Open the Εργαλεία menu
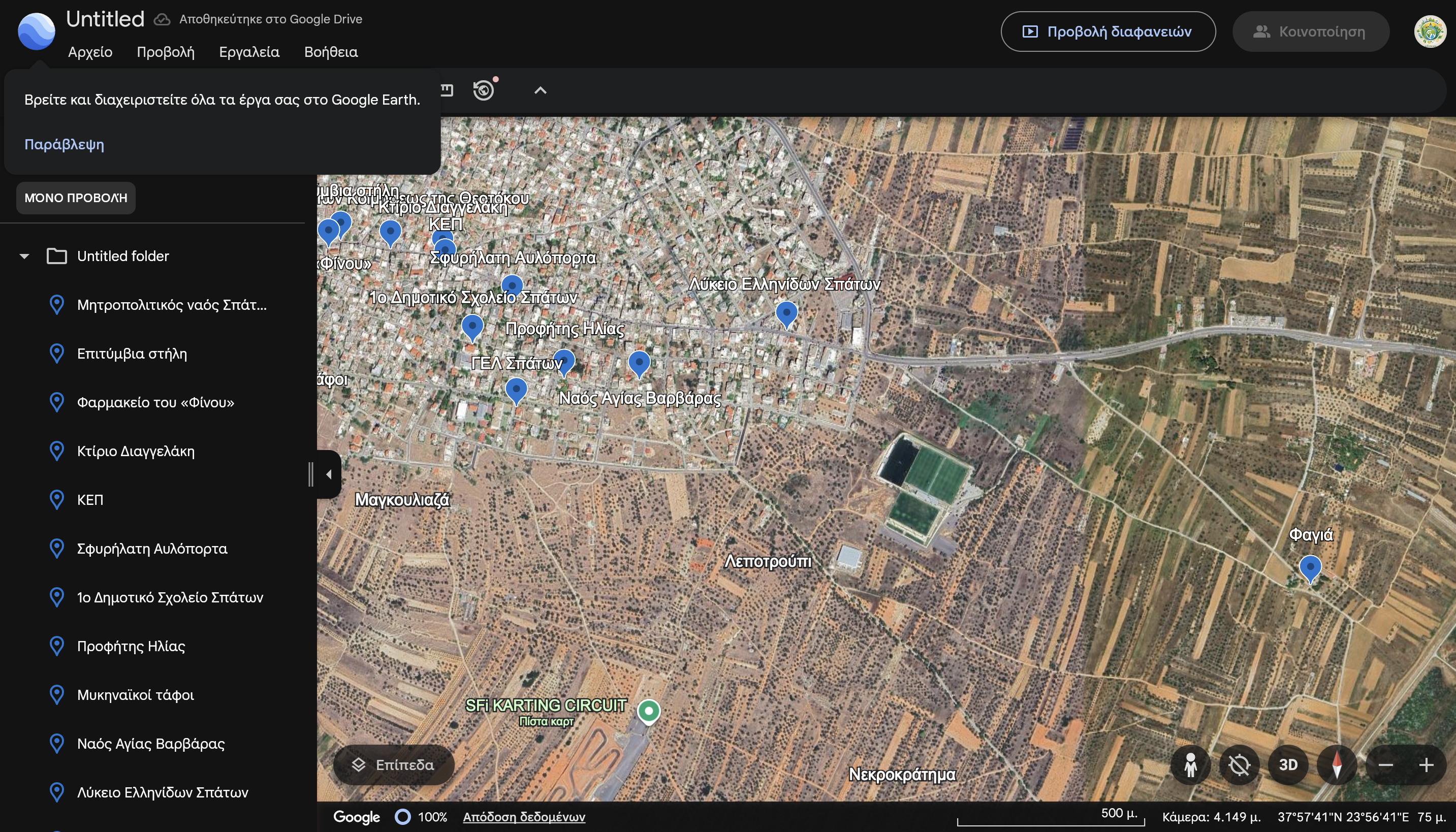The width and height of the screenshot is (1456, 832). [x=248, y=52]
